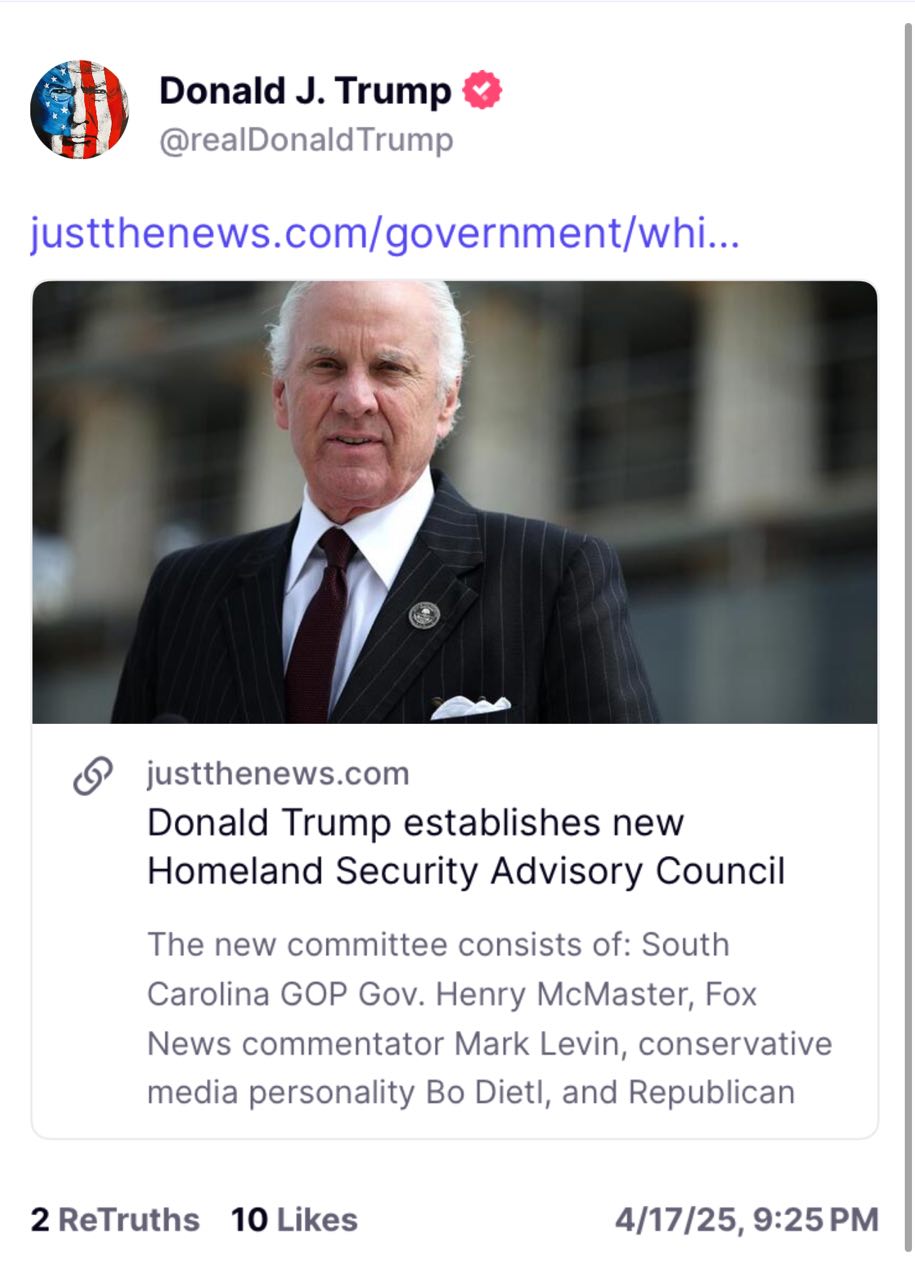Screen dimensions: 915x1280
Task: Open the article preview photo
Action: click(x=455, y=502)
